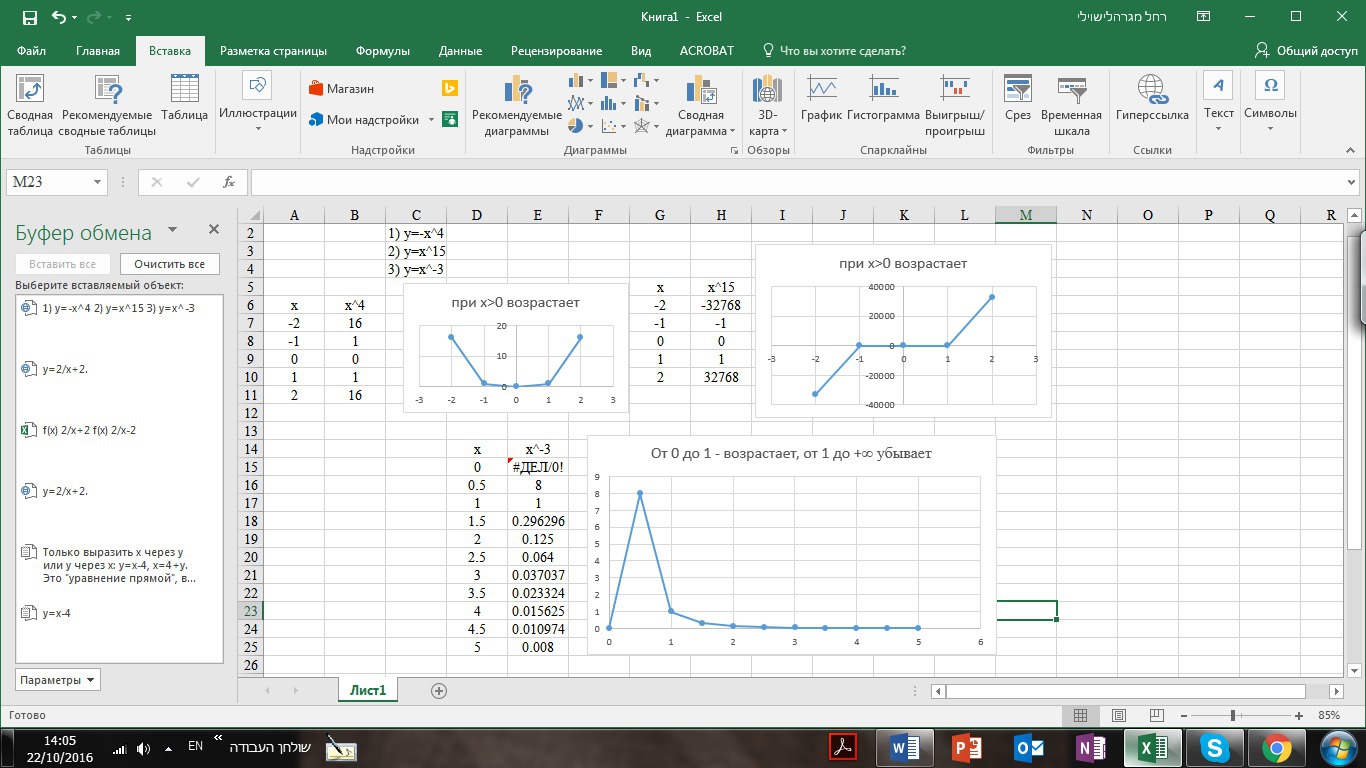Click the Сводная таблица (PivotTable) icon
This screenshot has width=1366, height=768.
(x=30, y=92)
